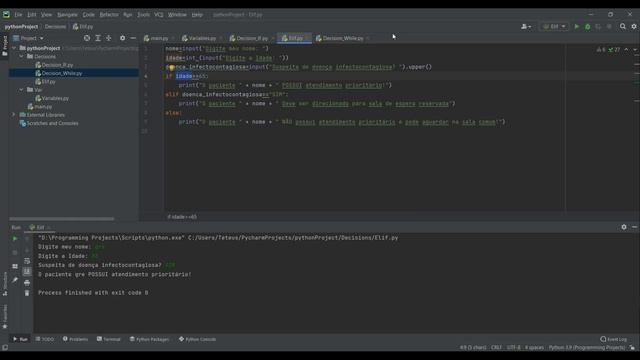Select Decision_If.py in project tree
640x360 pixels.
(57, 65)
